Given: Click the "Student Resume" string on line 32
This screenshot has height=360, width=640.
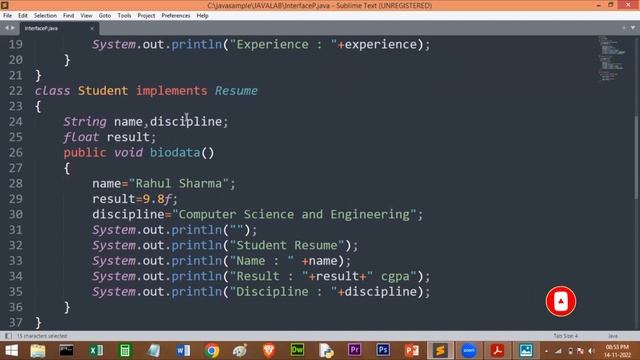Looking at the screenshot, I should [287, 245].
